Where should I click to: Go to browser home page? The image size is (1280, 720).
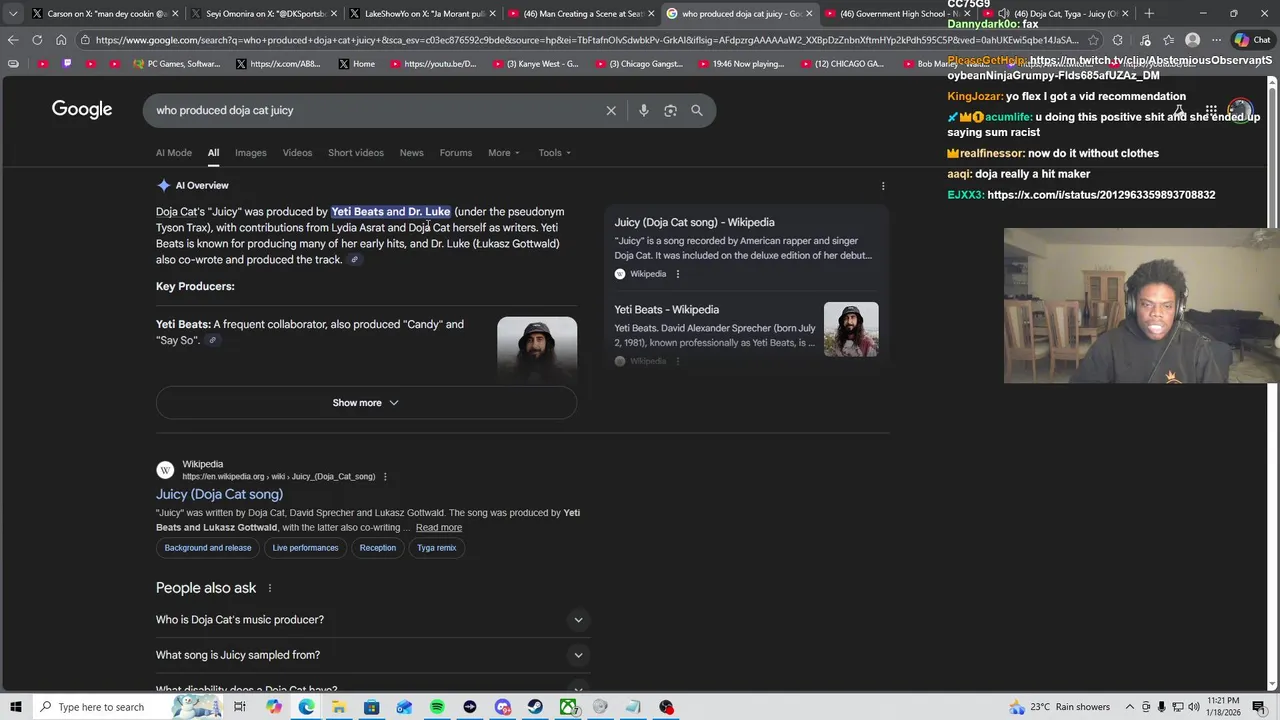(x=61, y=40)
